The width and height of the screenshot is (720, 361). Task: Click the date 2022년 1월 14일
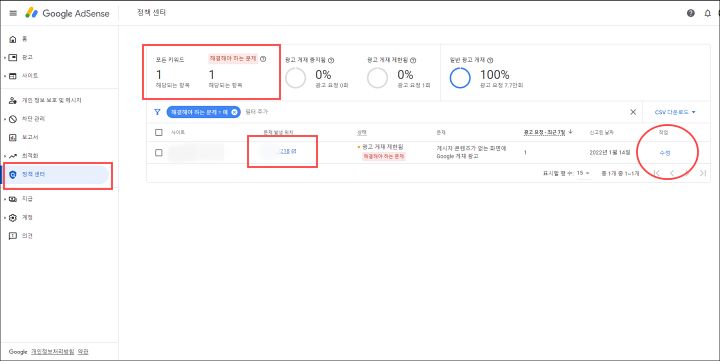click(610, 152)
